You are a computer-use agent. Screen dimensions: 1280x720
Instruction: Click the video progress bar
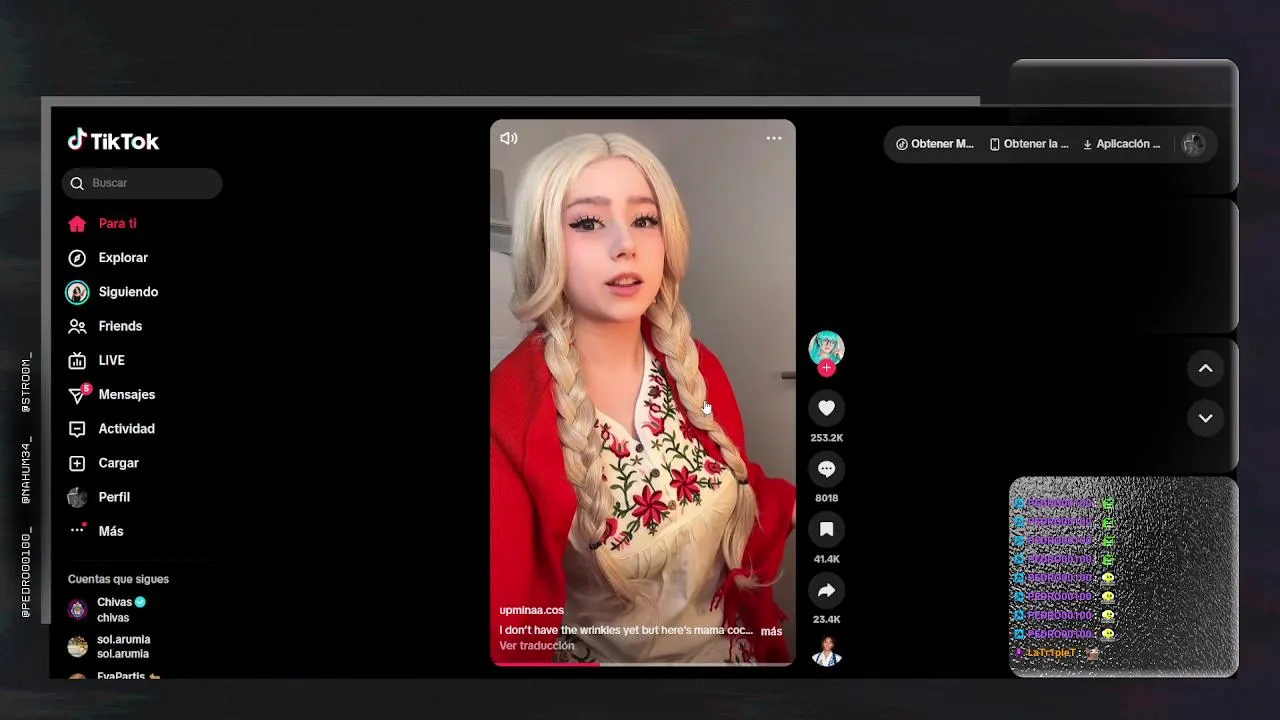pos(643,664)
